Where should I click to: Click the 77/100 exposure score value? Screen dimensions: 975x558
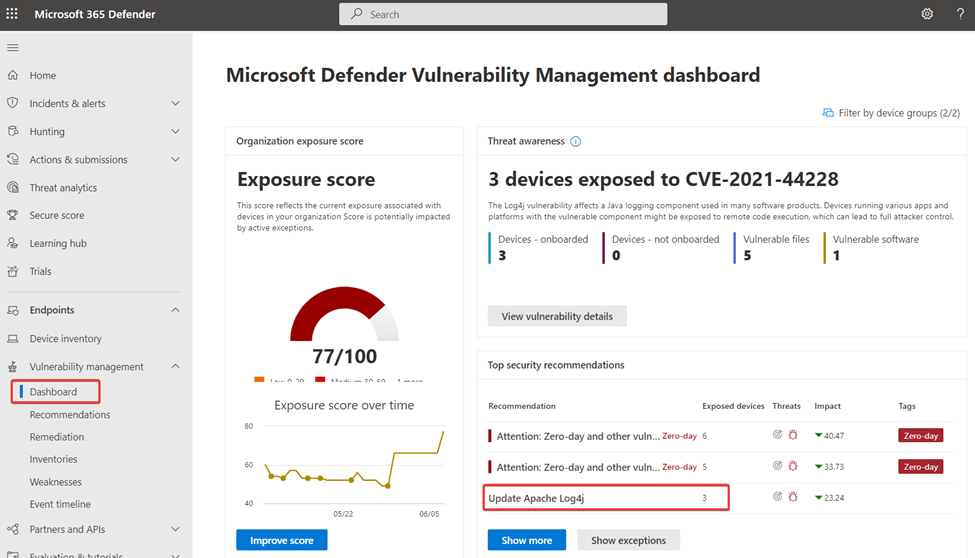(x=344, y=356)
